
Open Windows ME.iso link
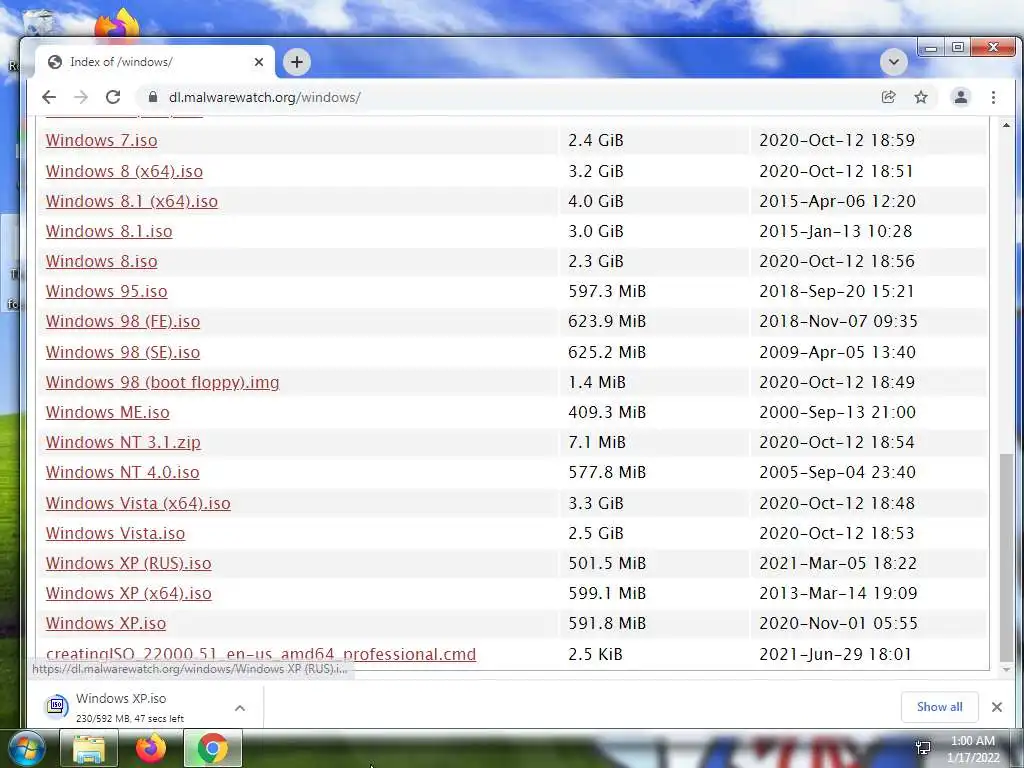108,412
